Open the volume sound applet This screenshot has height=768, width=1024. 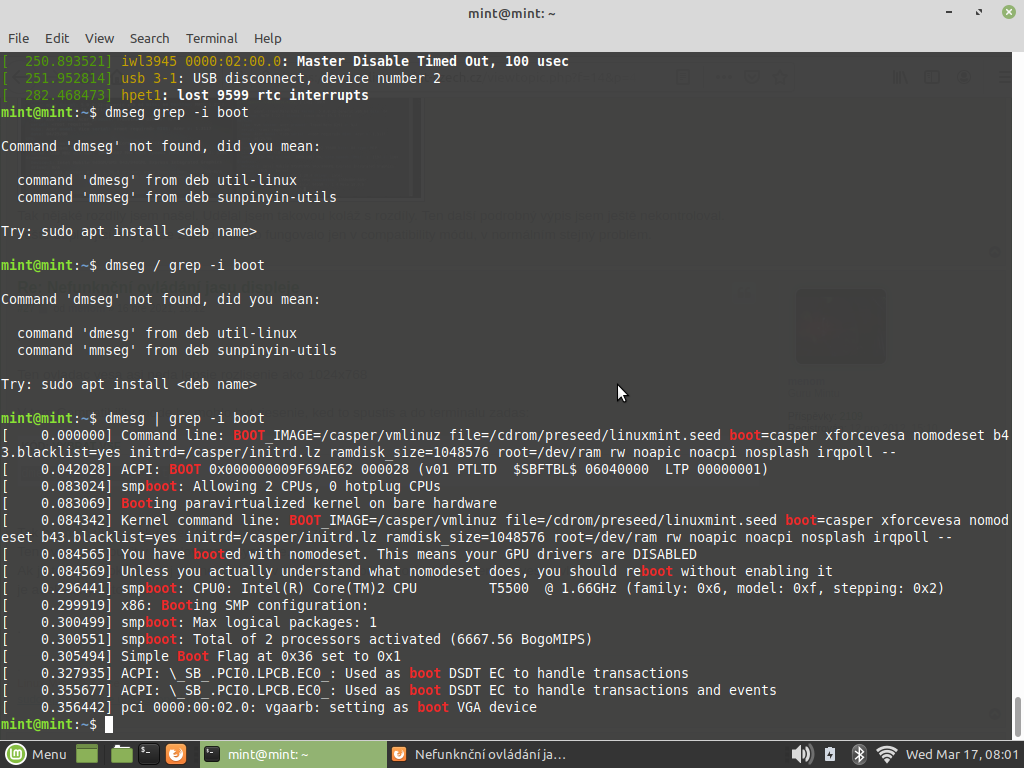coord(801,754)
